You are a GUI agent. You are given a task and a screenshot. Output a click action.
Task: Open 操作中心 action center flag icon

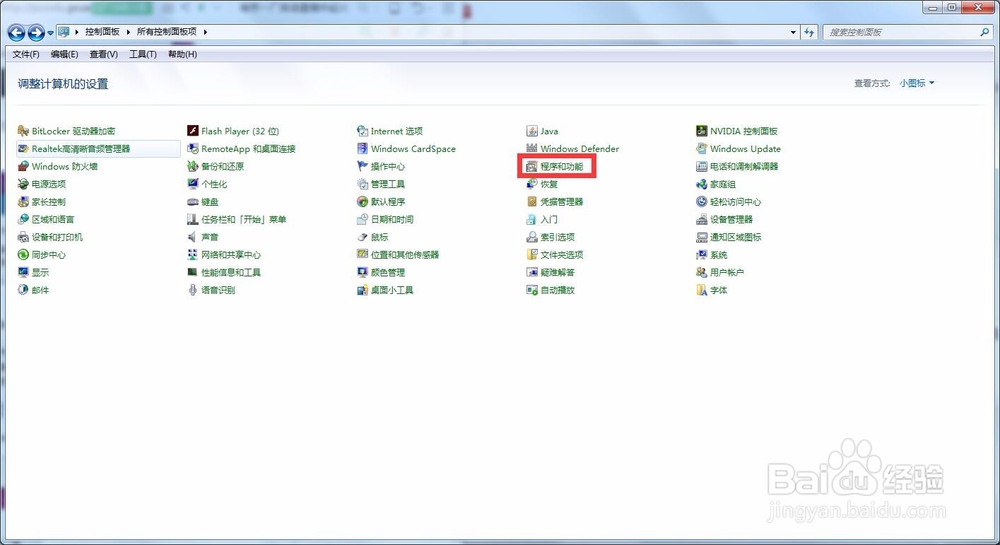[x=362, y=166]
